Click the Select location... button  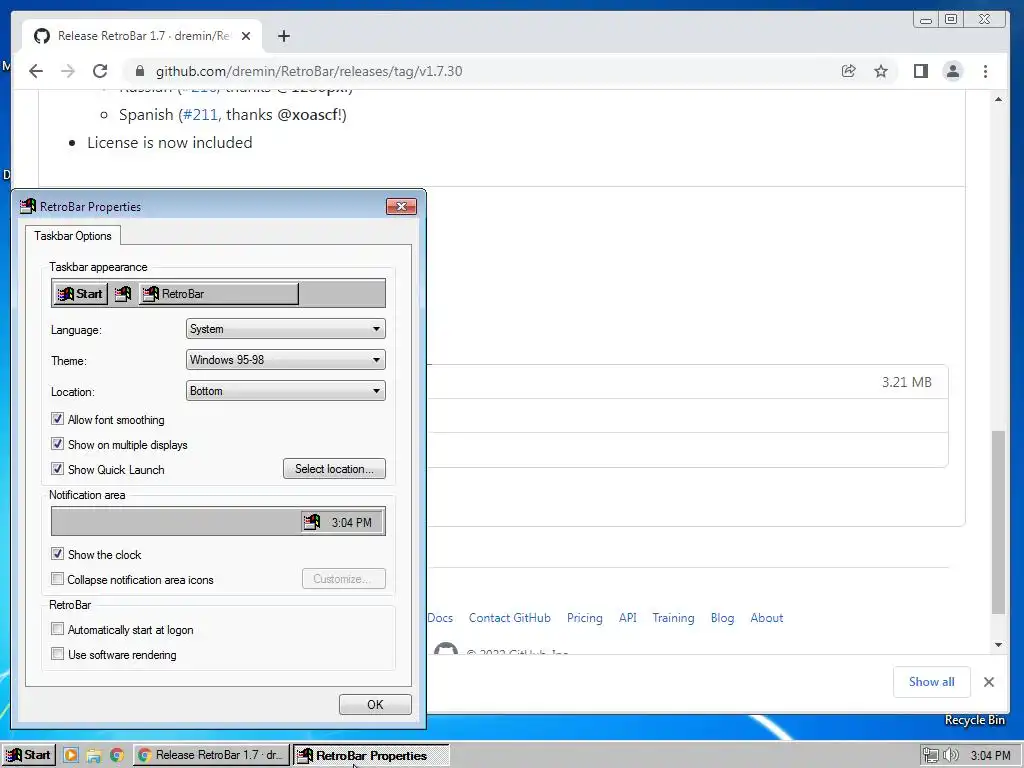click(334, 469)
